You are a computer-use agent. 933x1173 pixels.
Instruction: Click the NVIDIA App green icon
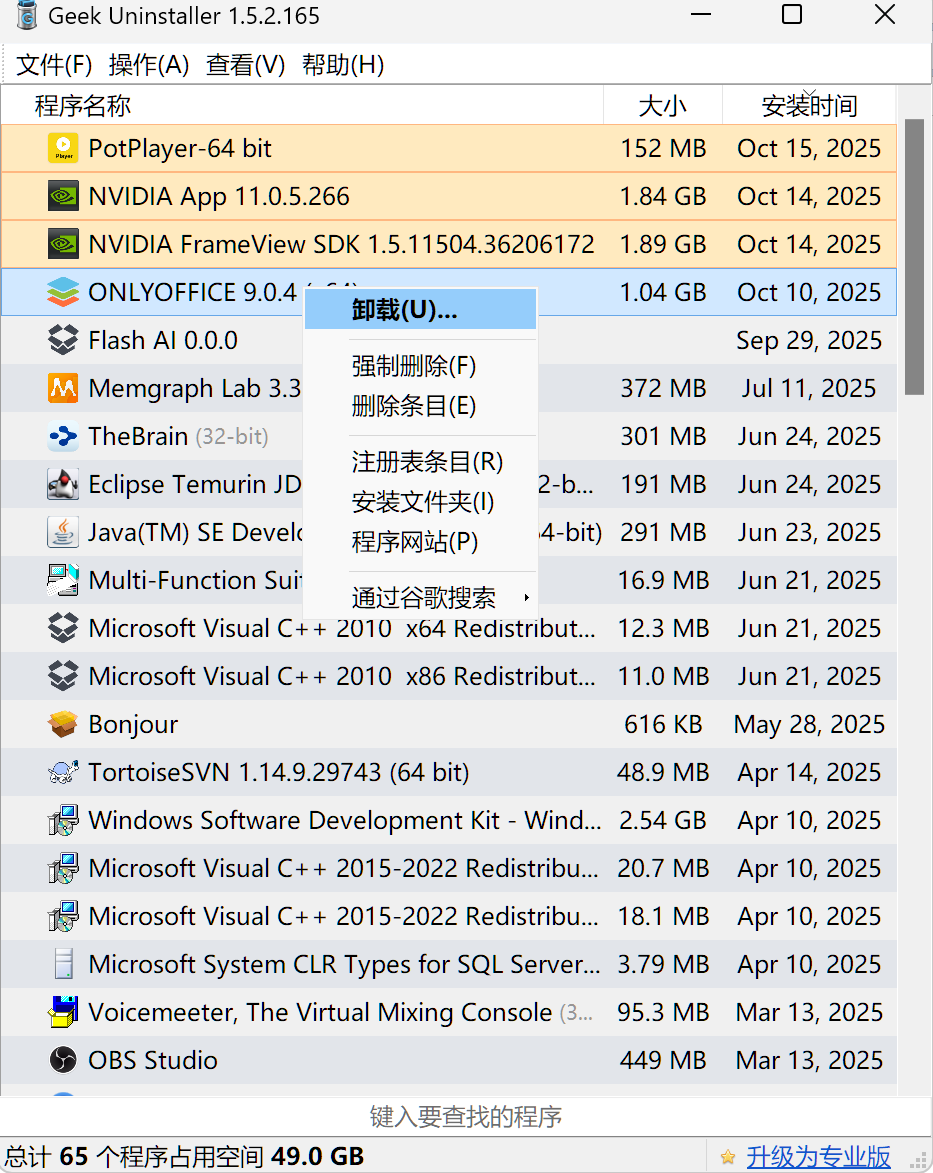click(63, 197)
